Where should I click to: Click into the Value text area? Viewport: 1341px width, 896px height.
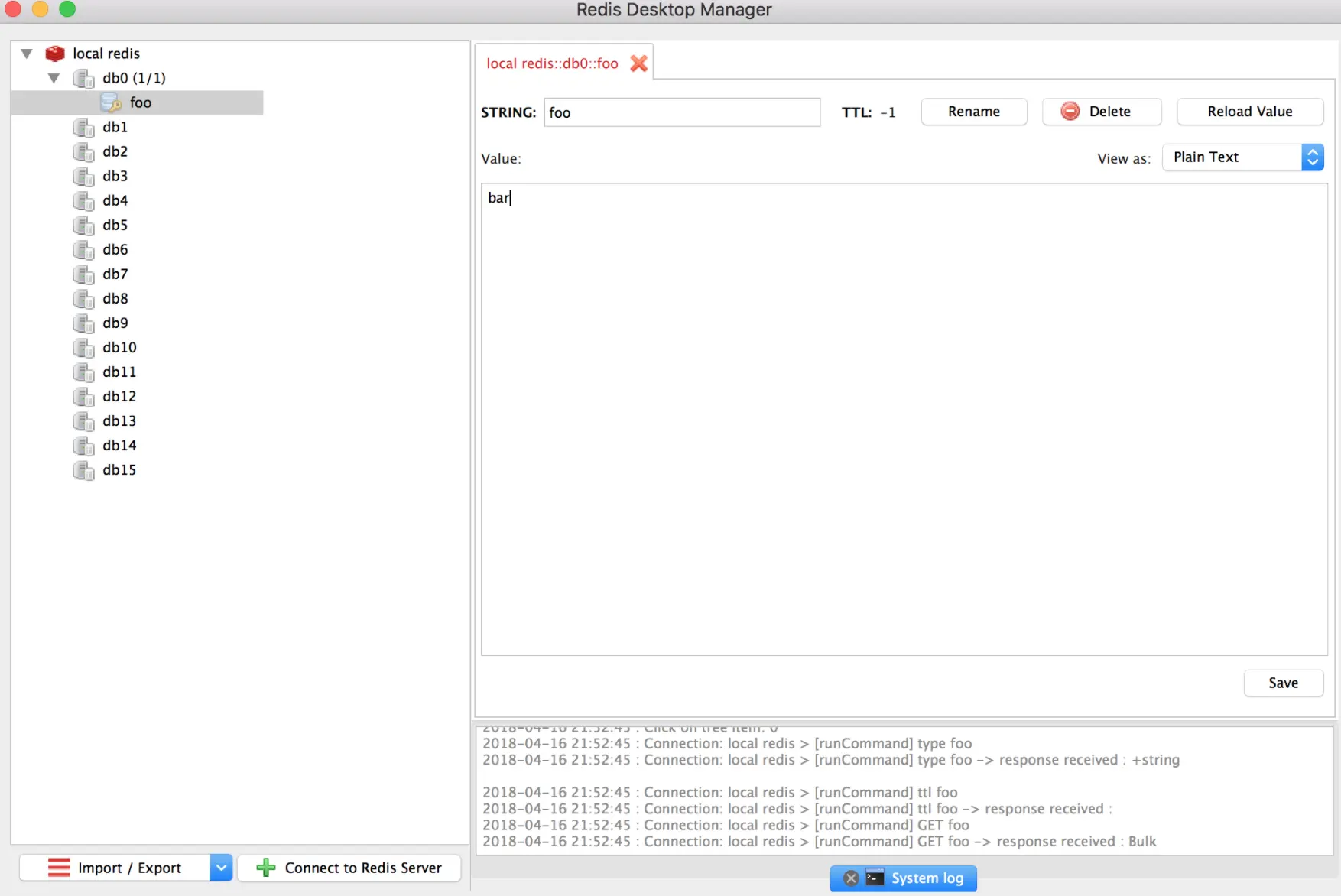coord(904,419)
